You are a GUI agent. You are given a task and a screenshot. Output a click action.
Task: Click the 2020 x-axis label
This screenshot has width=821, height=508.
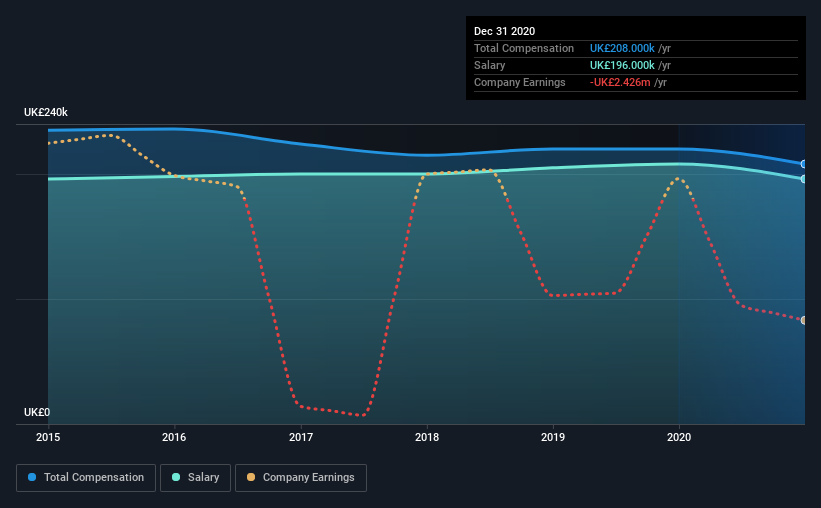click(x=679, y=437)
